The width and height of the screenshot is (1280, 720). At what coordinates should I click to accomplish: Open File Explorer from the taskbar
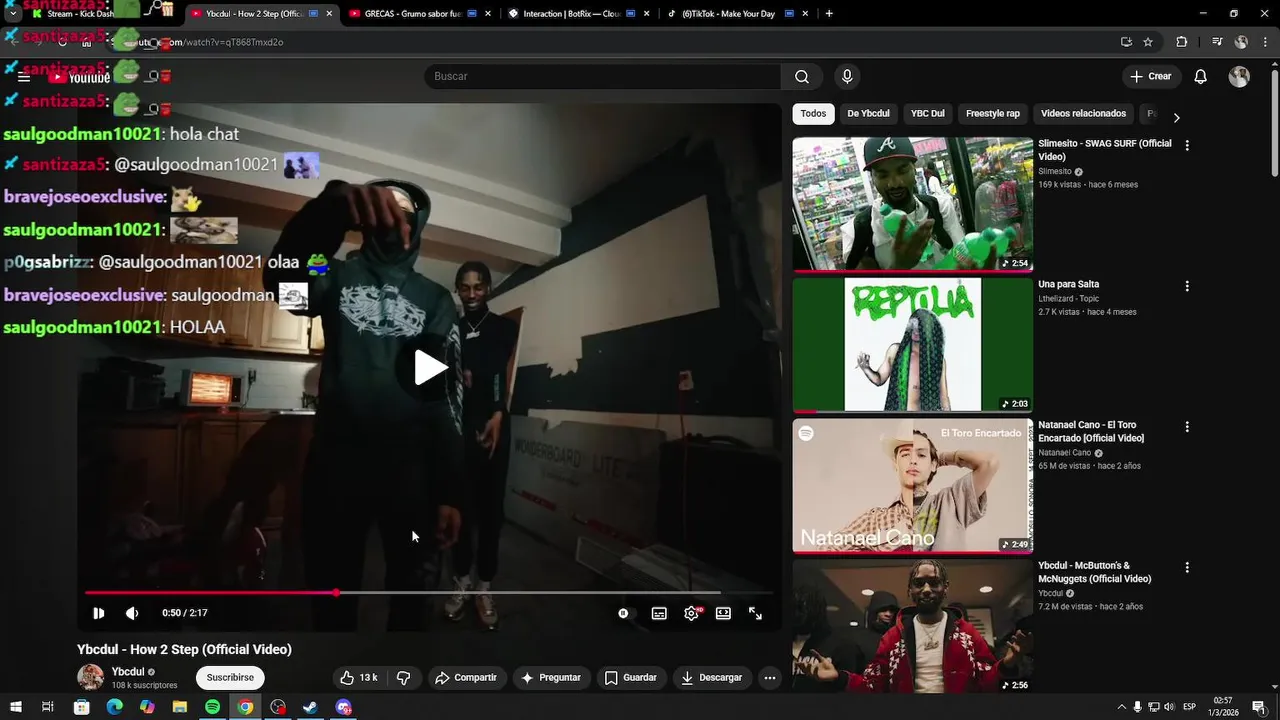(180, 707)
